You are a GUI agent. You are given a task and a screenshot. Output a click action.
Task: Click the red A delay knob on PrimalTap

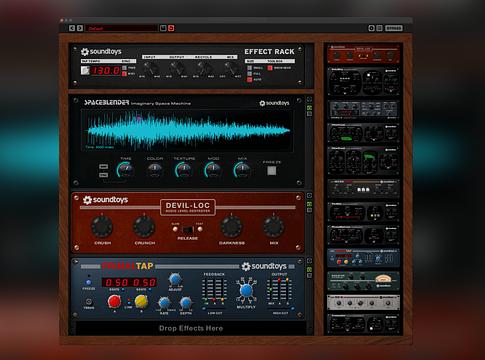[x=114, y=301]
